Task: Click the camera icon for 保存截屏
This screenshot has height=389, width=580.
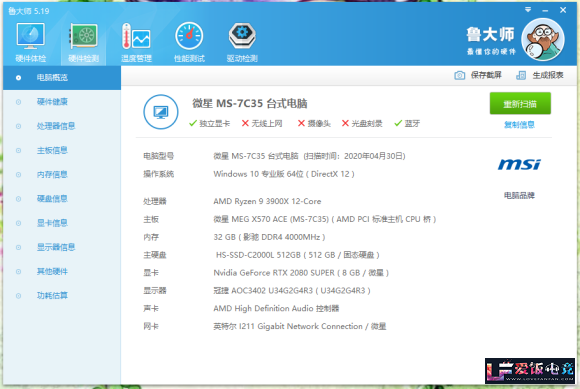Action: [x=459, y=75]
